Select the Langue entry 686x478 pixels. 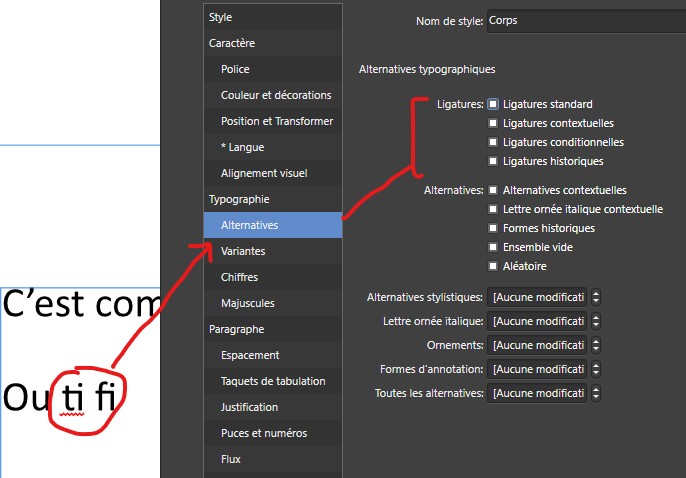(273, 147)
